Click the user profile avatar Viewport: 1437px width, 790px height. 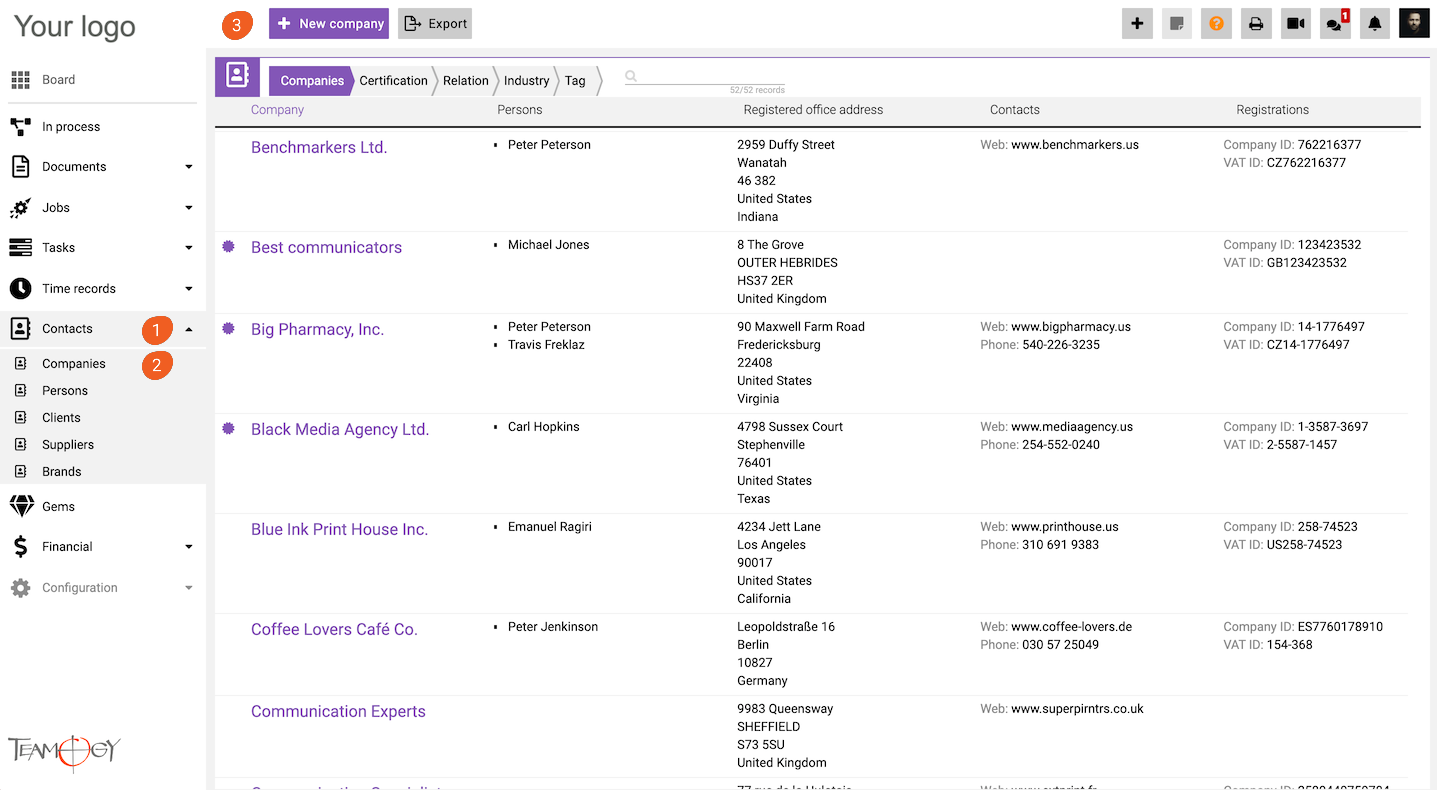[x=1414, y=24]
